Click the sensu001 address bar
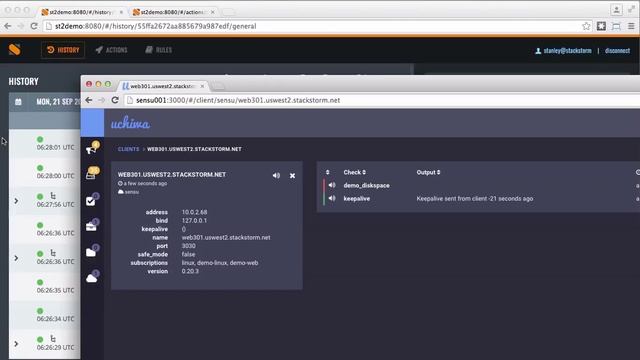Viewport: 640px width, 360px height. point(382,100)
